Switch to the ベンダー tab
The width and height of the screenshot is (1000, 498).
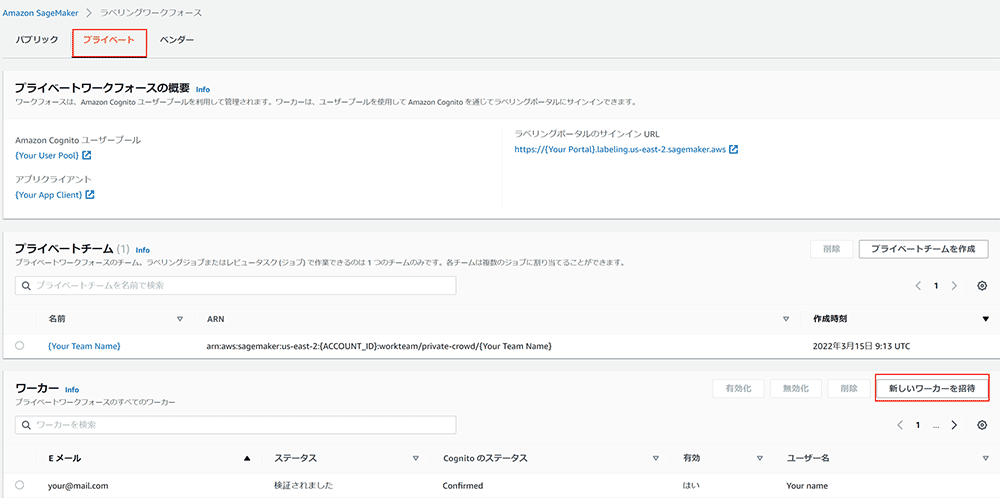pyautogui.click(x=177, y=40)
